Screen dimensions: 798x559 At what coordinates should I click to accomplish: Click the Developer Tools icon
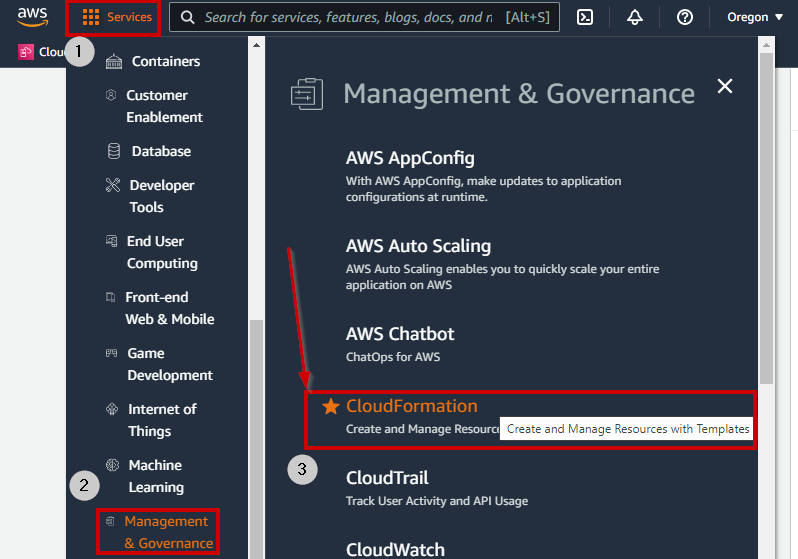click(113, 185)
